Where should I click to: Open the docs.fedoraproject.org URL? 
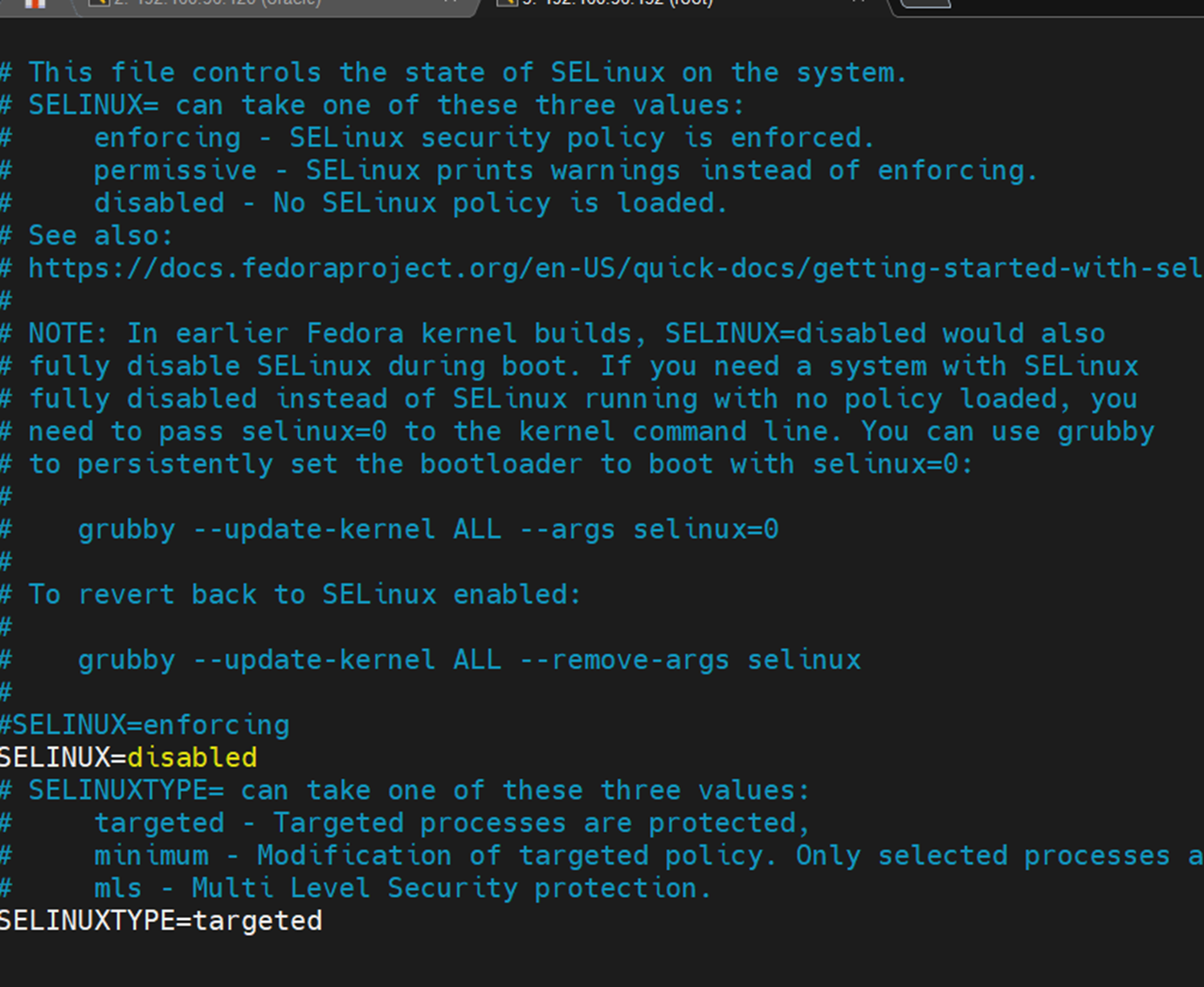615,268
